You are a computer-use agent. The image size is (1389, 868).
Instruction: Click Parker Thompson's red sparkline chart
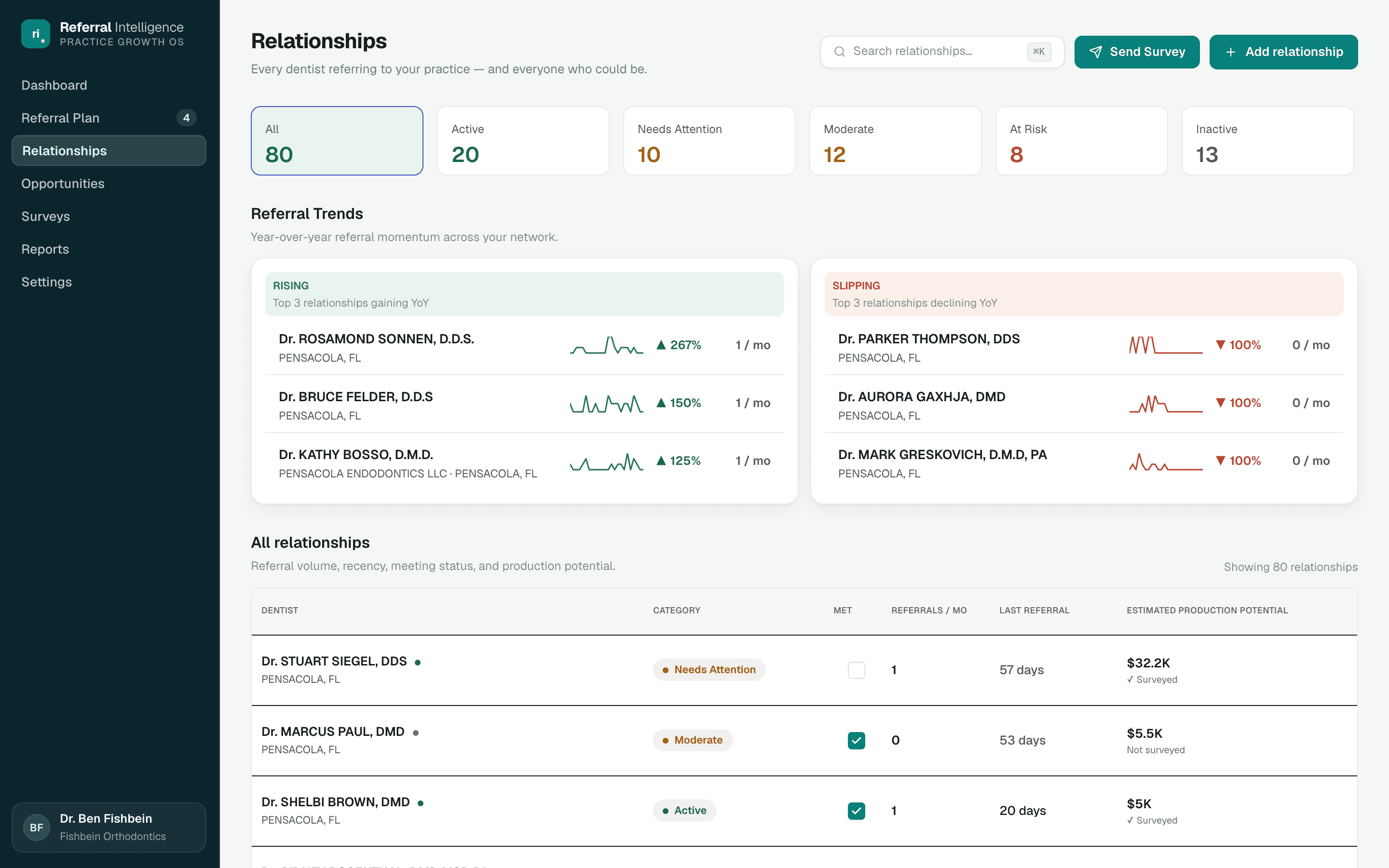coord(1166,345)
